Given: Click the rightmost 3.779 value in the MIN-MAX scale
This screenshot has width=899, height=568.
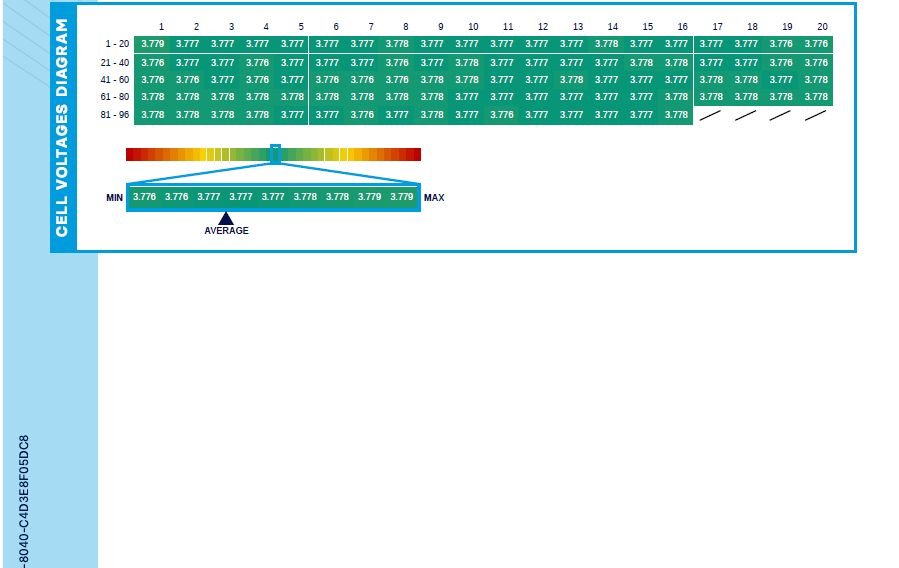Looking at the screenshot, I should (401, 197).
